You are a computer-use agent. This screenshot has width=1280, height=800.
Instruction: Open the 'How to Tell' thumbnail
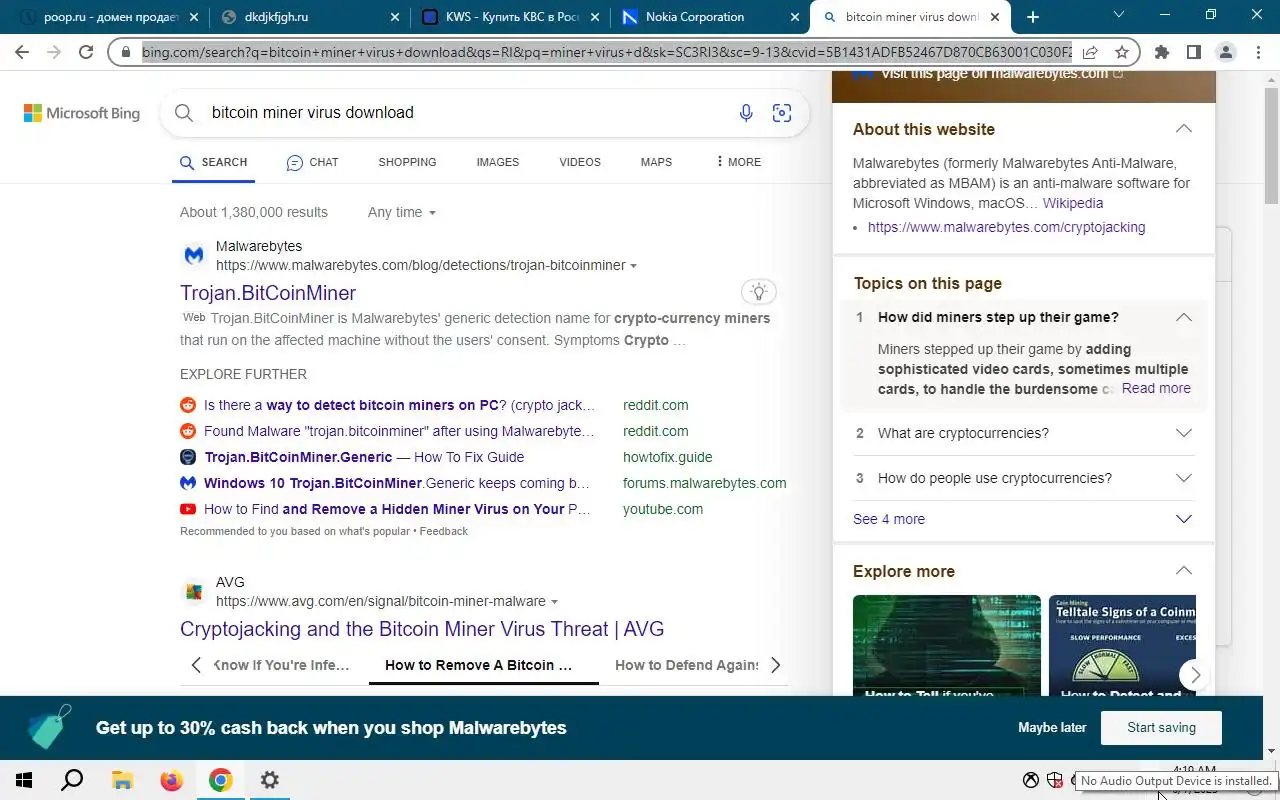coord(946,645)
